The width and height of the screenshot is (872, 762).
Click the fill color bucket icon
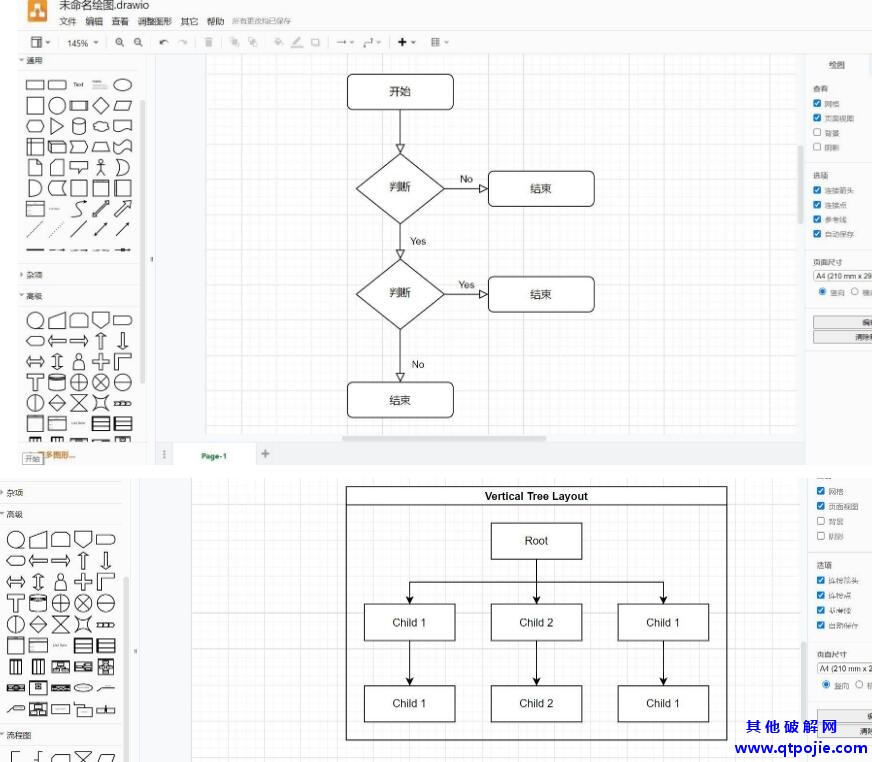278,42
